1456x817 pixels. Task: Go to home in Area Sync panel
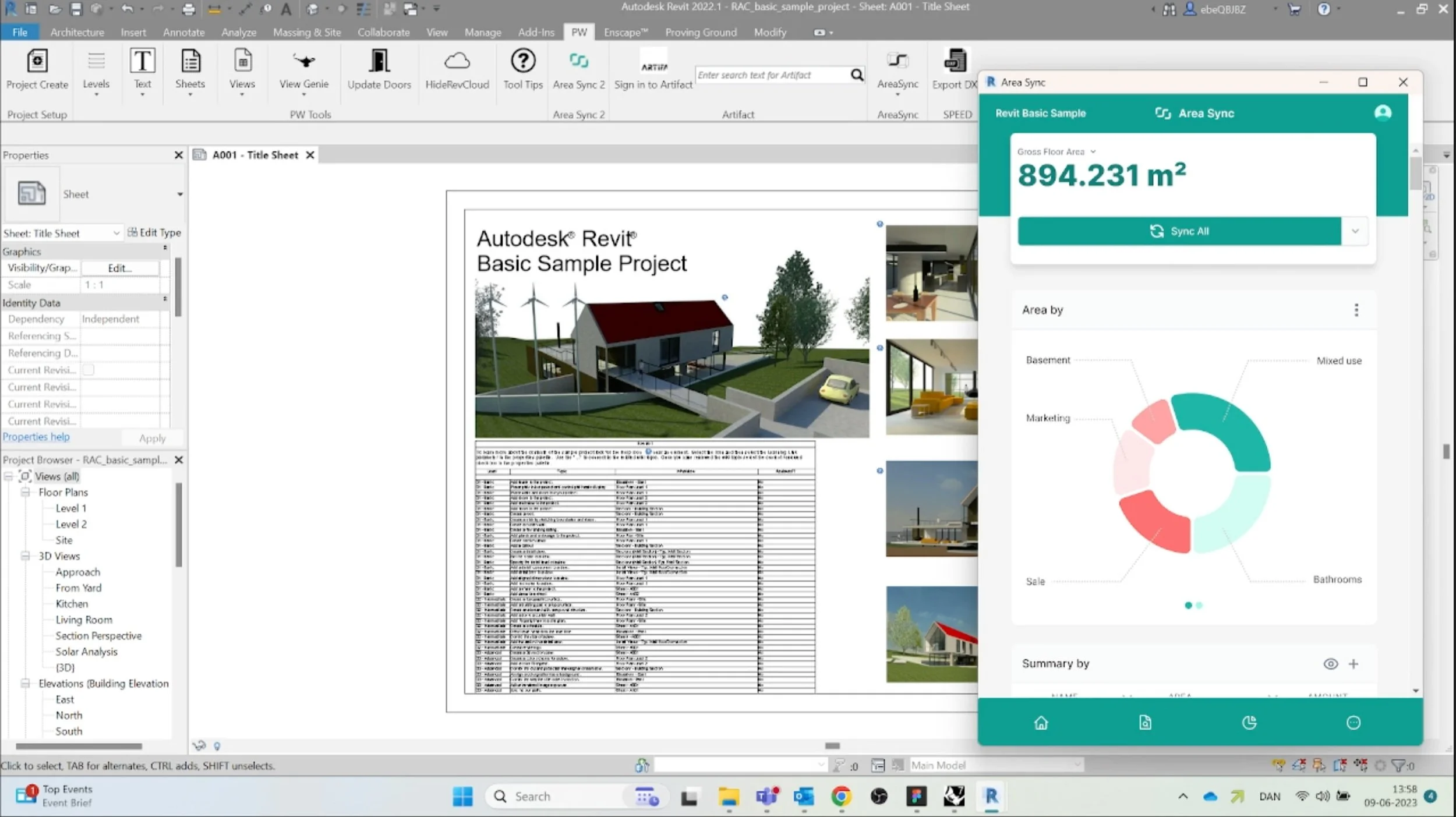[x=1041, y=723]
